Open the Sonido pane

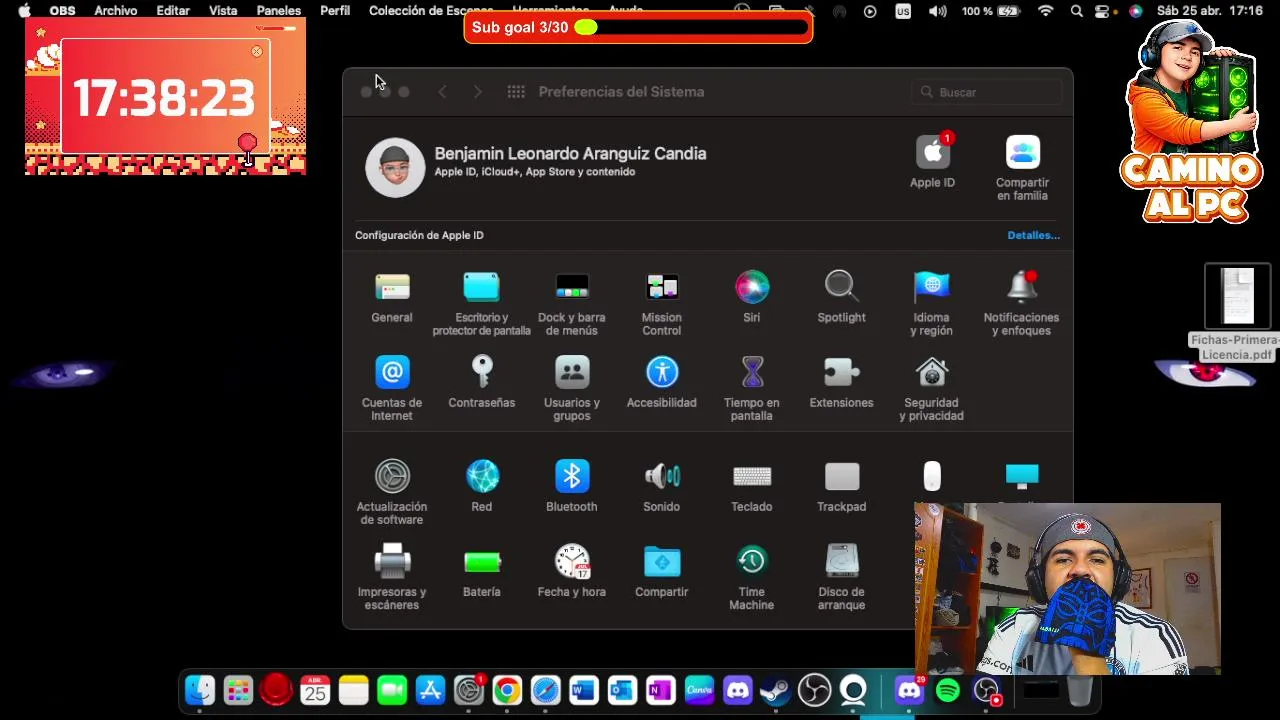pyautogui.click(x=661, y=486)
